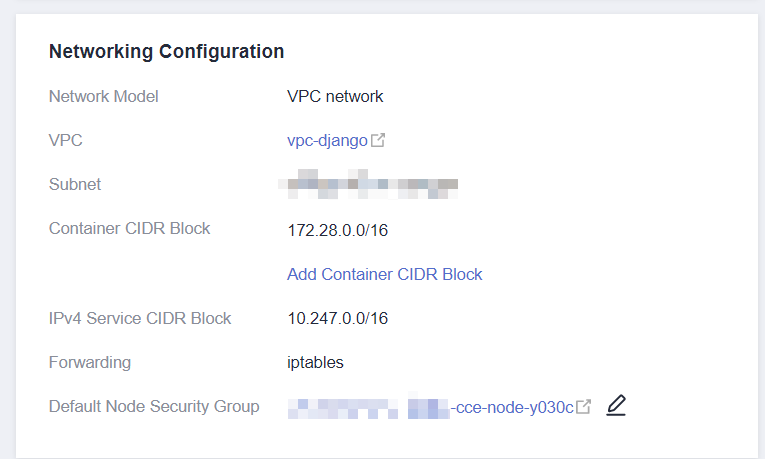
Task: Click the Networking Configuration heading
Action: (166, 51)
